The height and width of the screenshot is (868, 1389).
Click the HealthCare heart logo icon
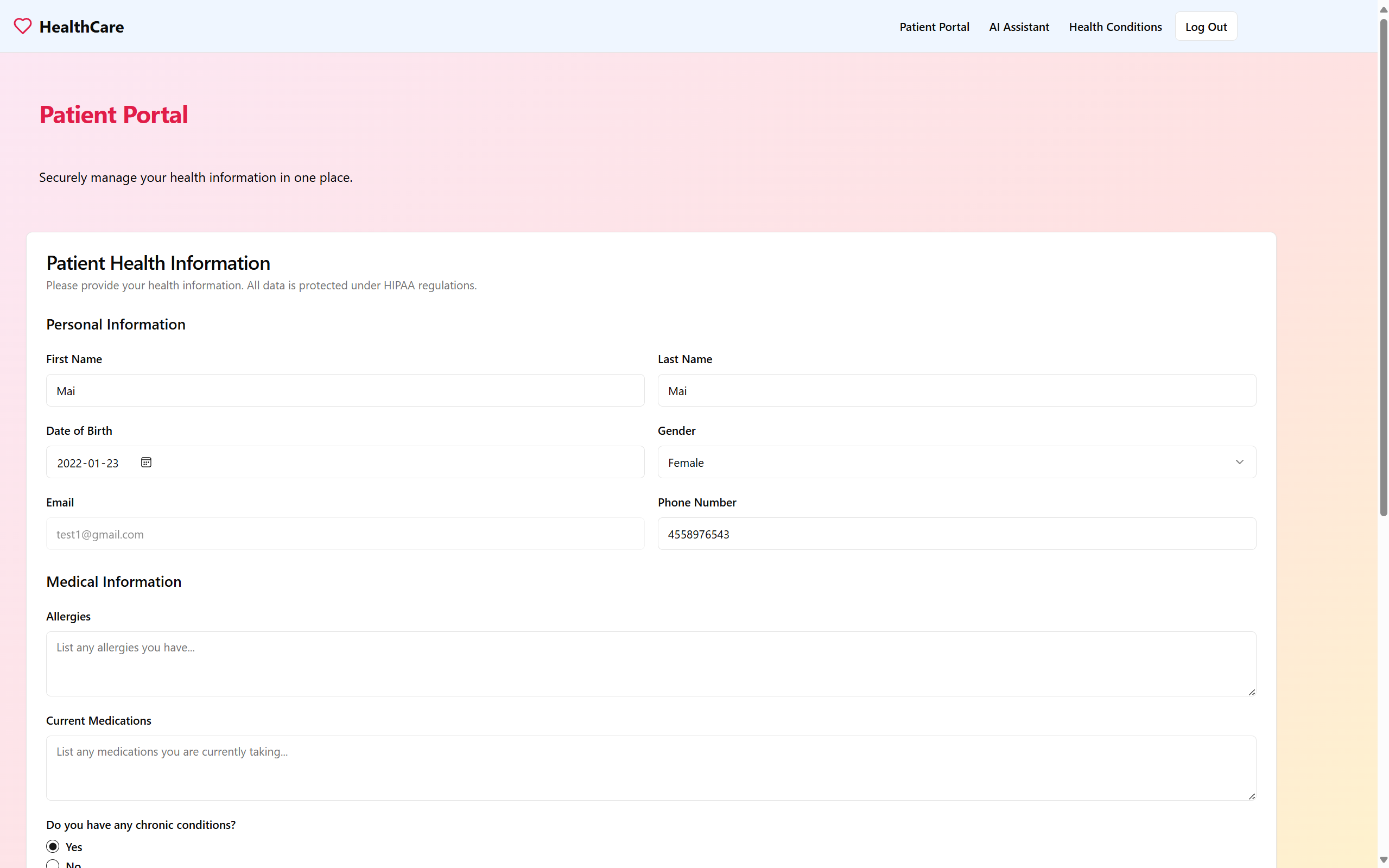click(x=22, y=27)
